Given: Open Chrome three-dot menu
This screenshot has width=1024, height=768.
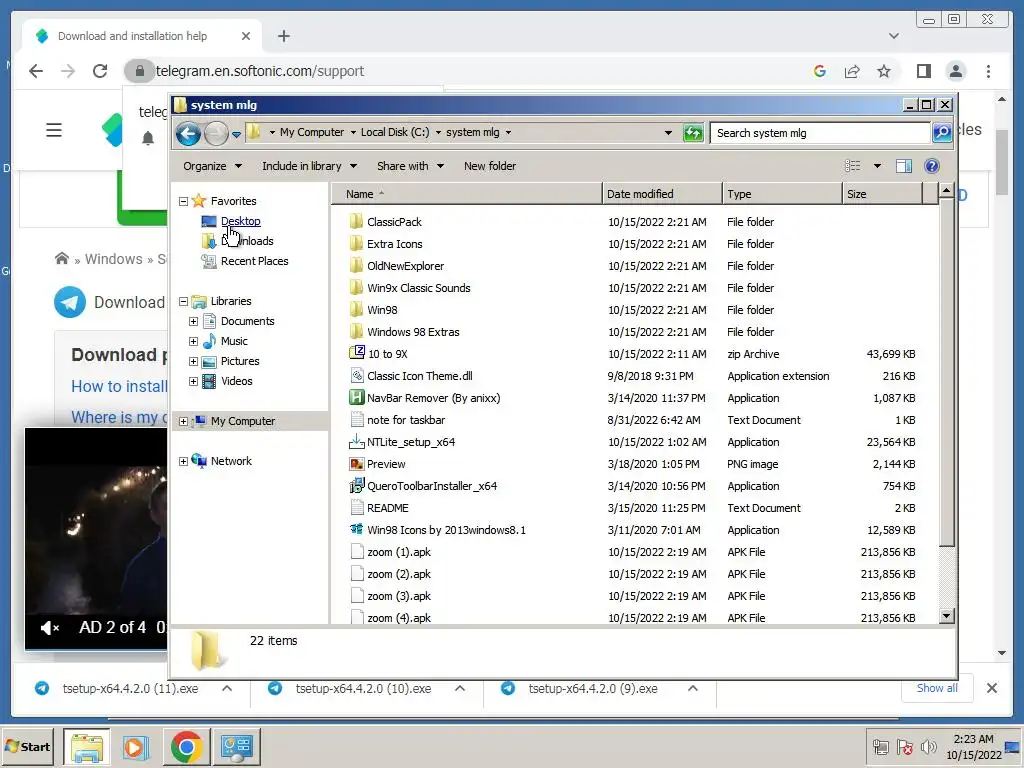Looking at the screenshot, I should 988,71.
